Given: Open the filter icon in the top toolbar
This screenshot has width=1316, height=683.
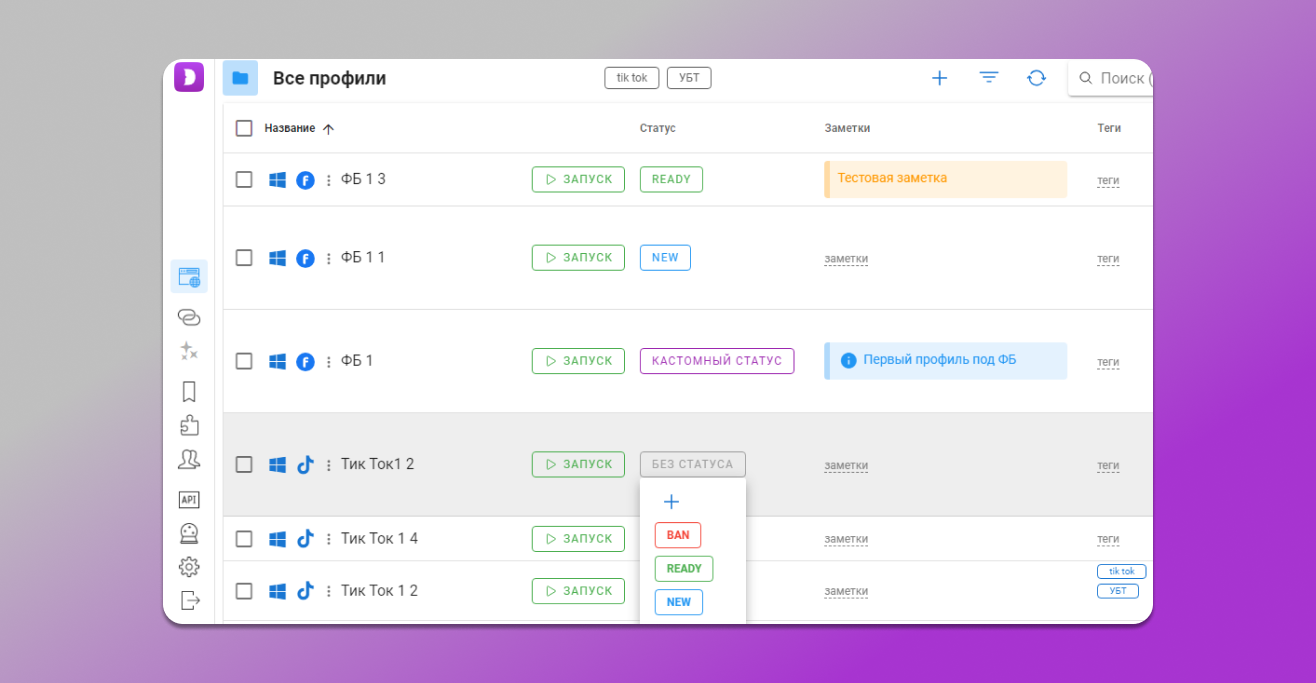Looking at the screenshot, I should point(989,78).
